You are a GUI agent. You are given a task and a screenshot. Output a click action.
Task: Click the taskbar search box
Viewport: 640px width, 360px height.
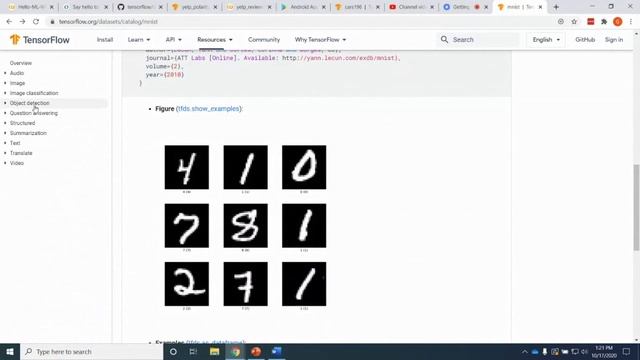[91, 351]
